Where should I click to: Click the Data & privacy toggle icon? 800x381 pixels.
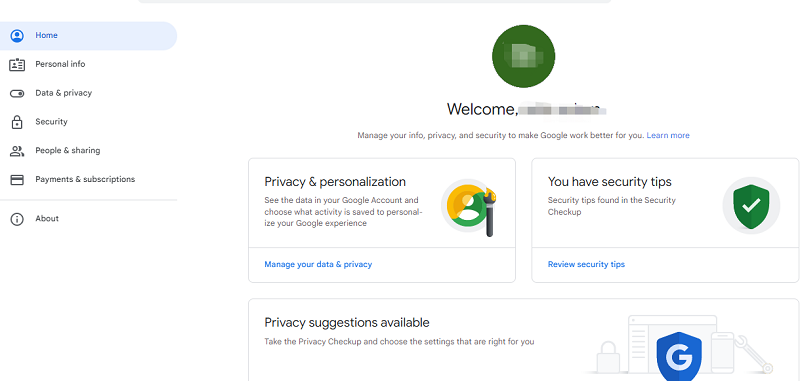click(17, 93)
